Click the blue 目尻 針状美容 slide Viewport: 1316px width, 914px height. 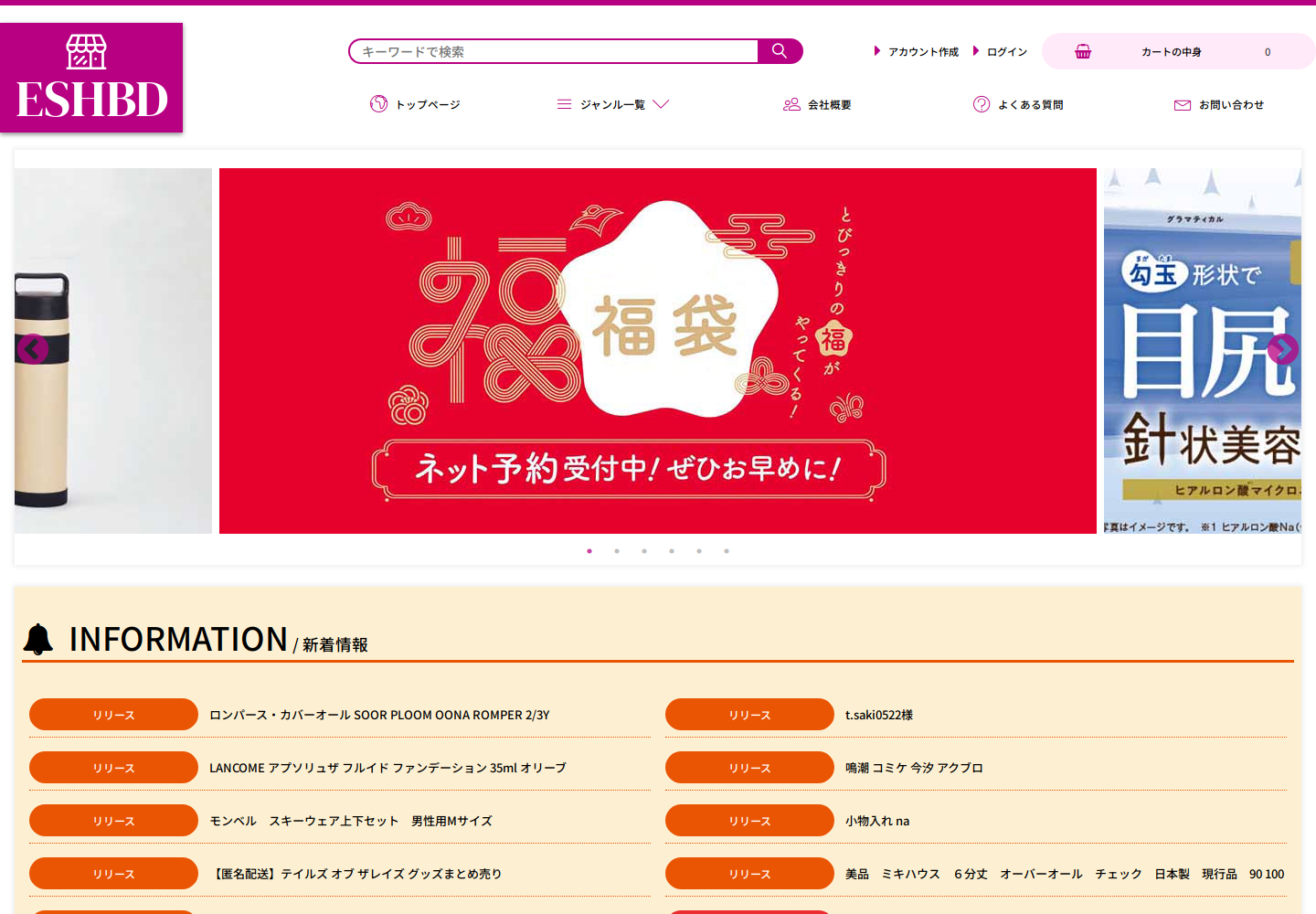click(1203, 351)
